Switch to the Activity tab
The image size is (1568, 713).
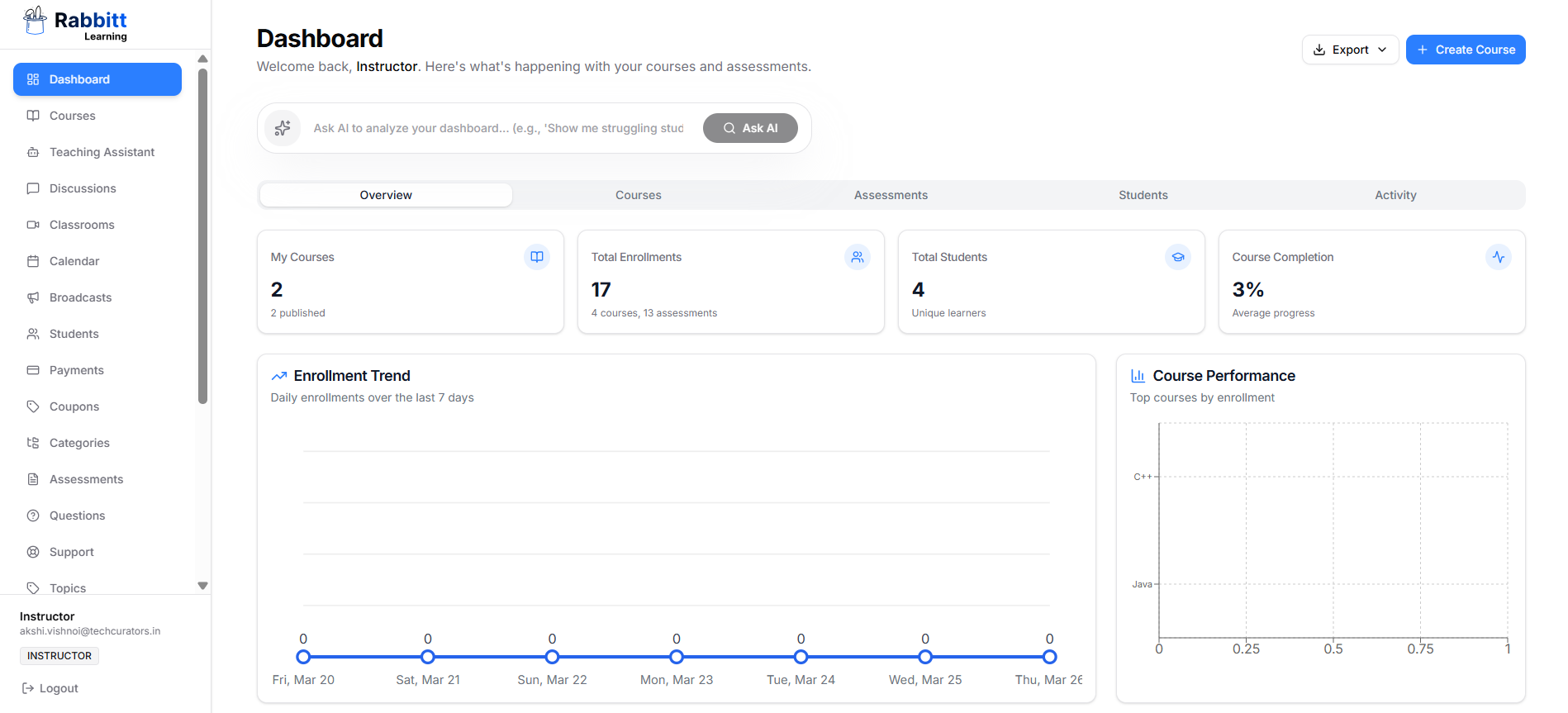[1395, 195]
